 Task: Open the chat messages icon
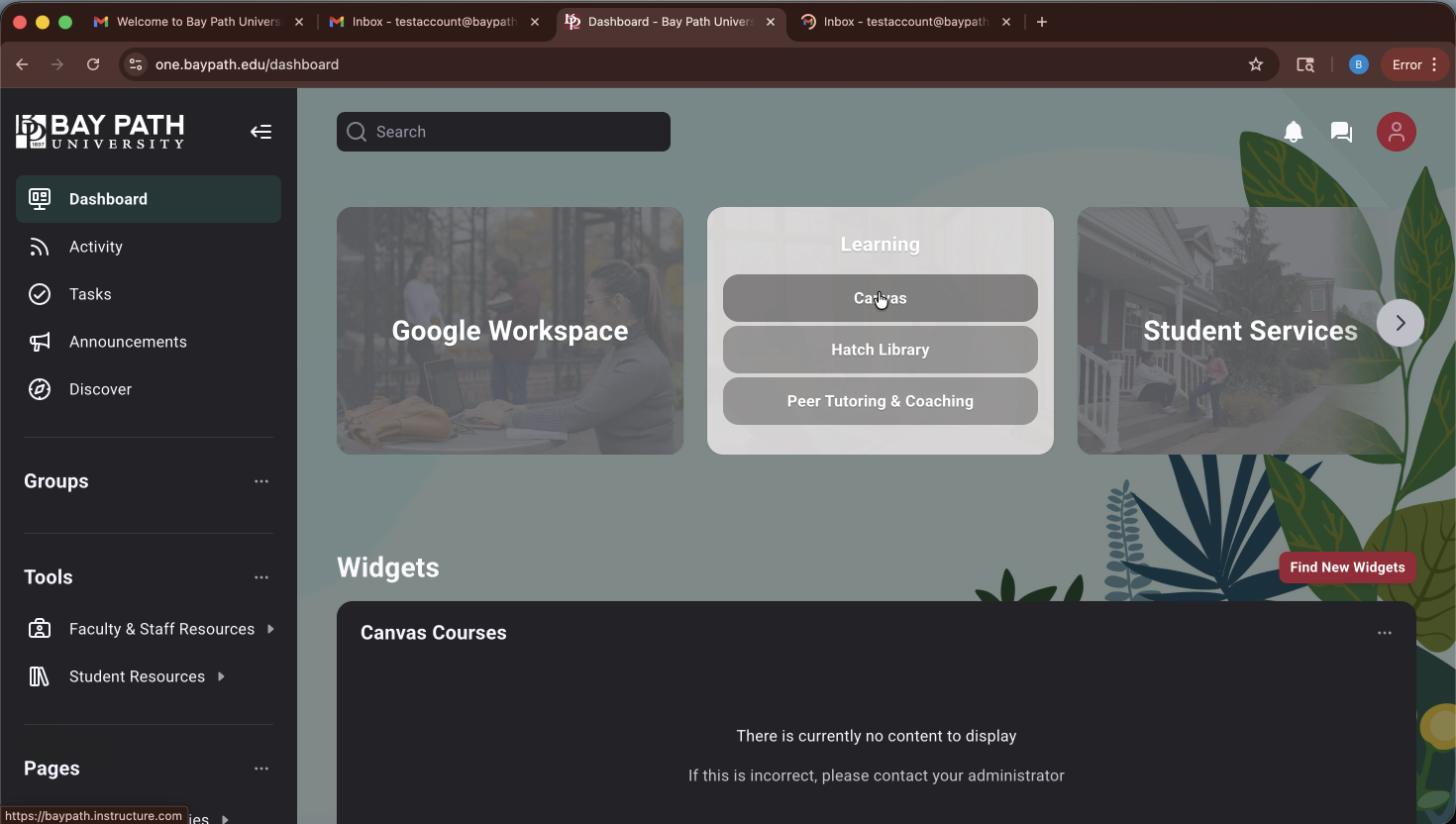pos(1341,131)
